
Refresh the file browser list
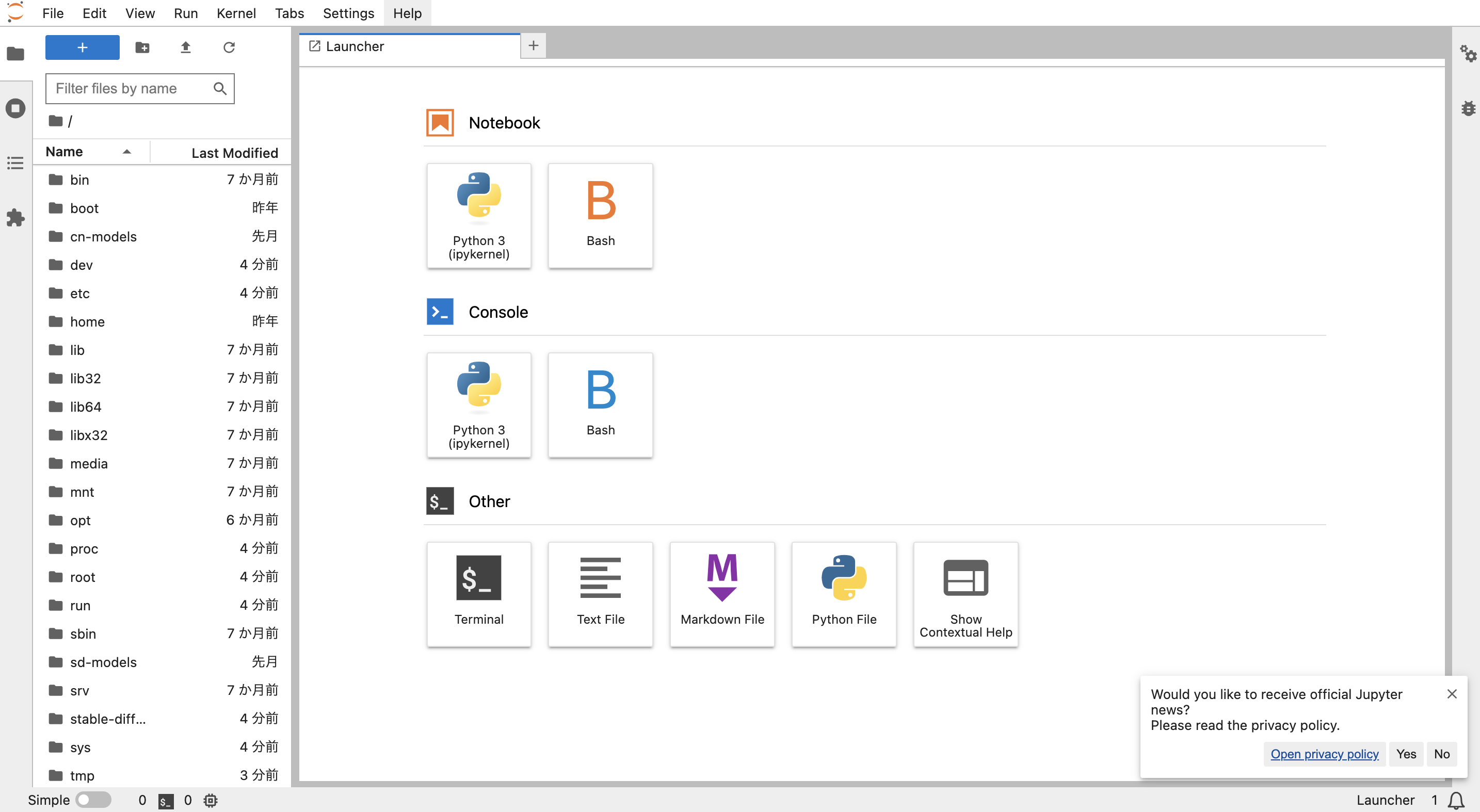tap(229, 47)
